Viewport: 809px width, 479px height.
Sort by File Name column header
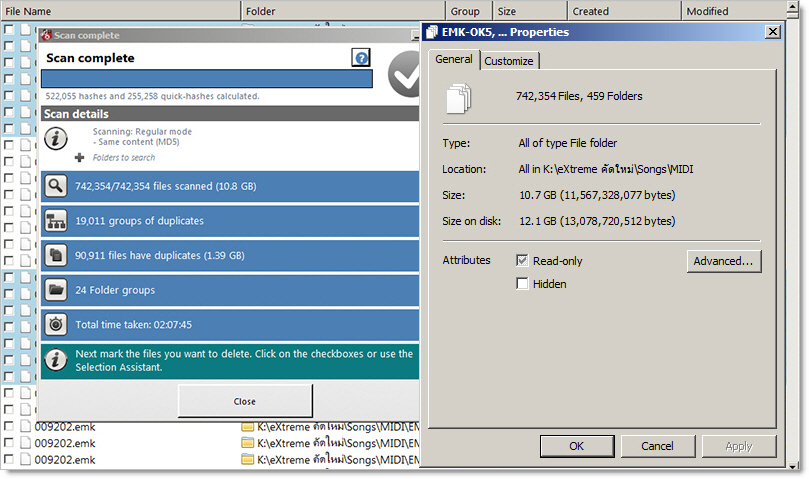click(121, 11)
